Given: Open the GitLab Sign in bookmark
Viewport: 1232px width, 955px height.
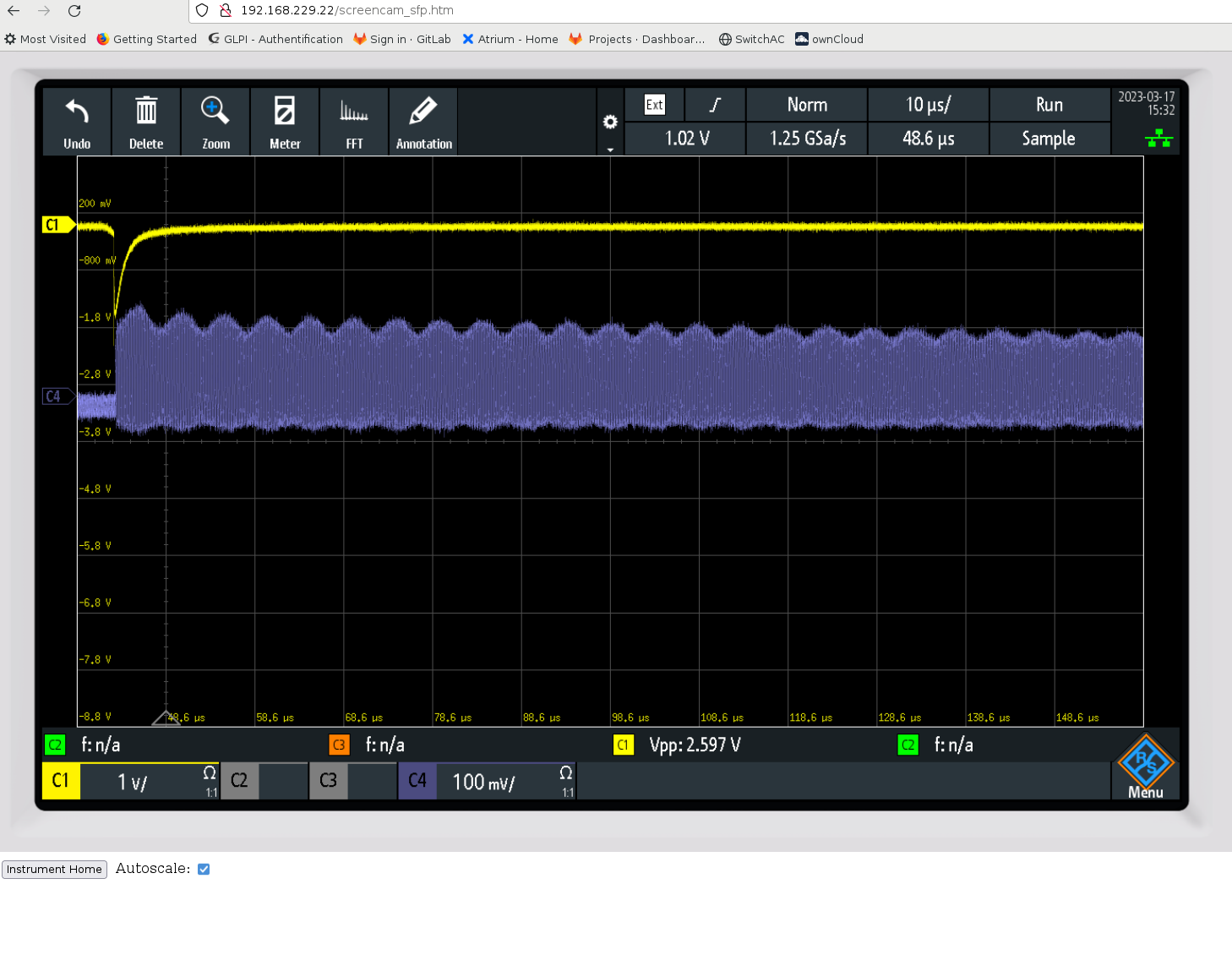Looking at the screenshot, I should pyautogui.click(x=402, y=39).
